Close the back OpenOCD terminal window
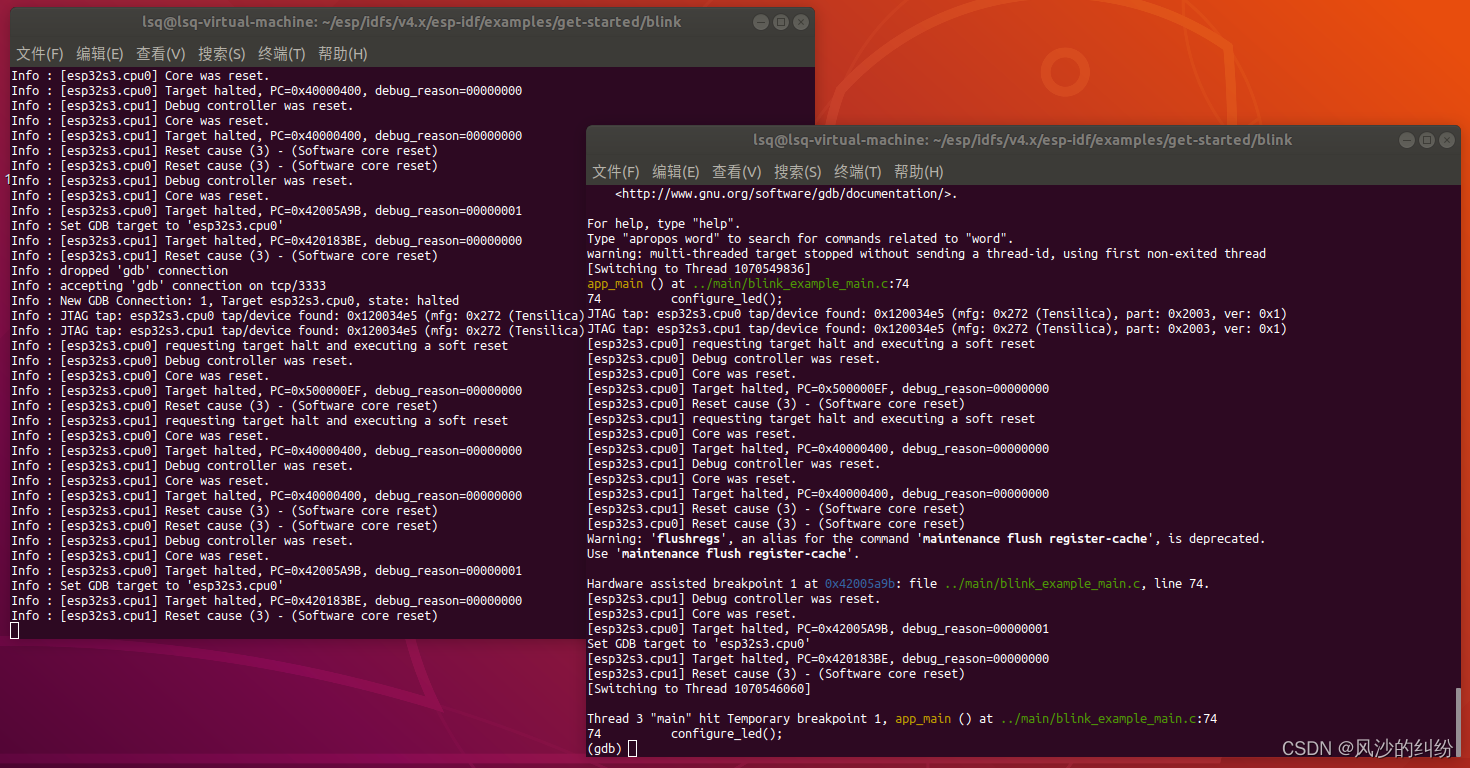1470x768 pixels. [801, 22]
